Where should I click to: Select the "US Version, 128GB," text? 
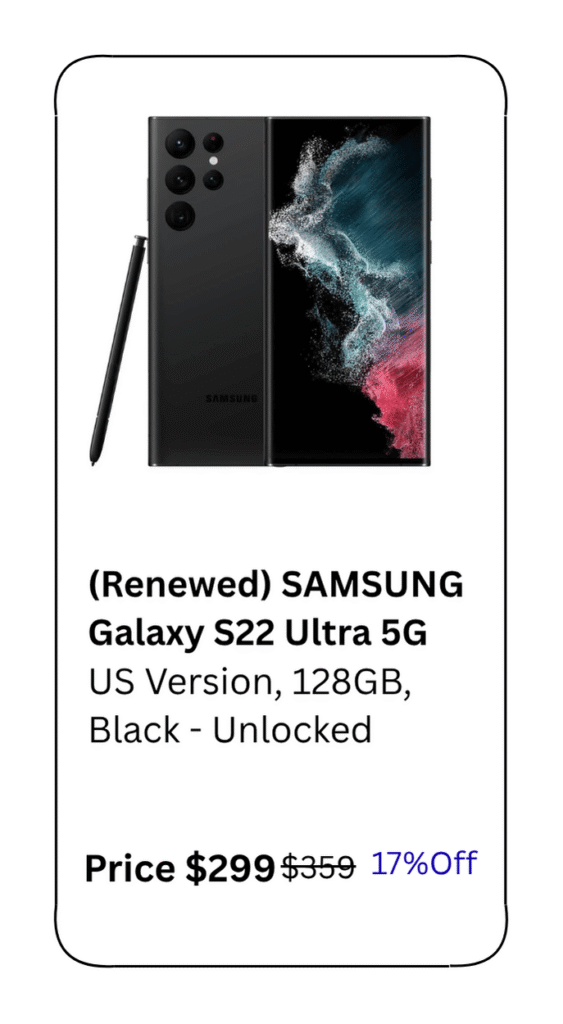pyautogui.click(x=249, y=682)
